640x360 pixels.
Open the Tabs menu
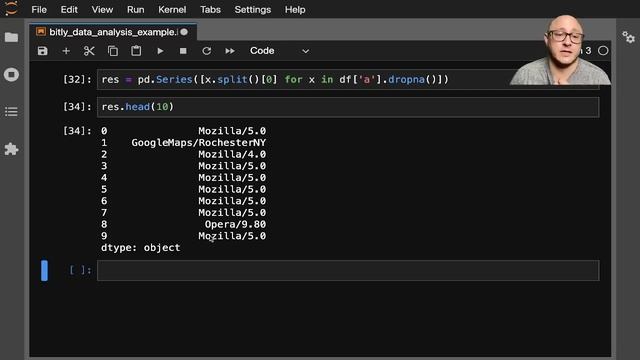click(210, 9)
